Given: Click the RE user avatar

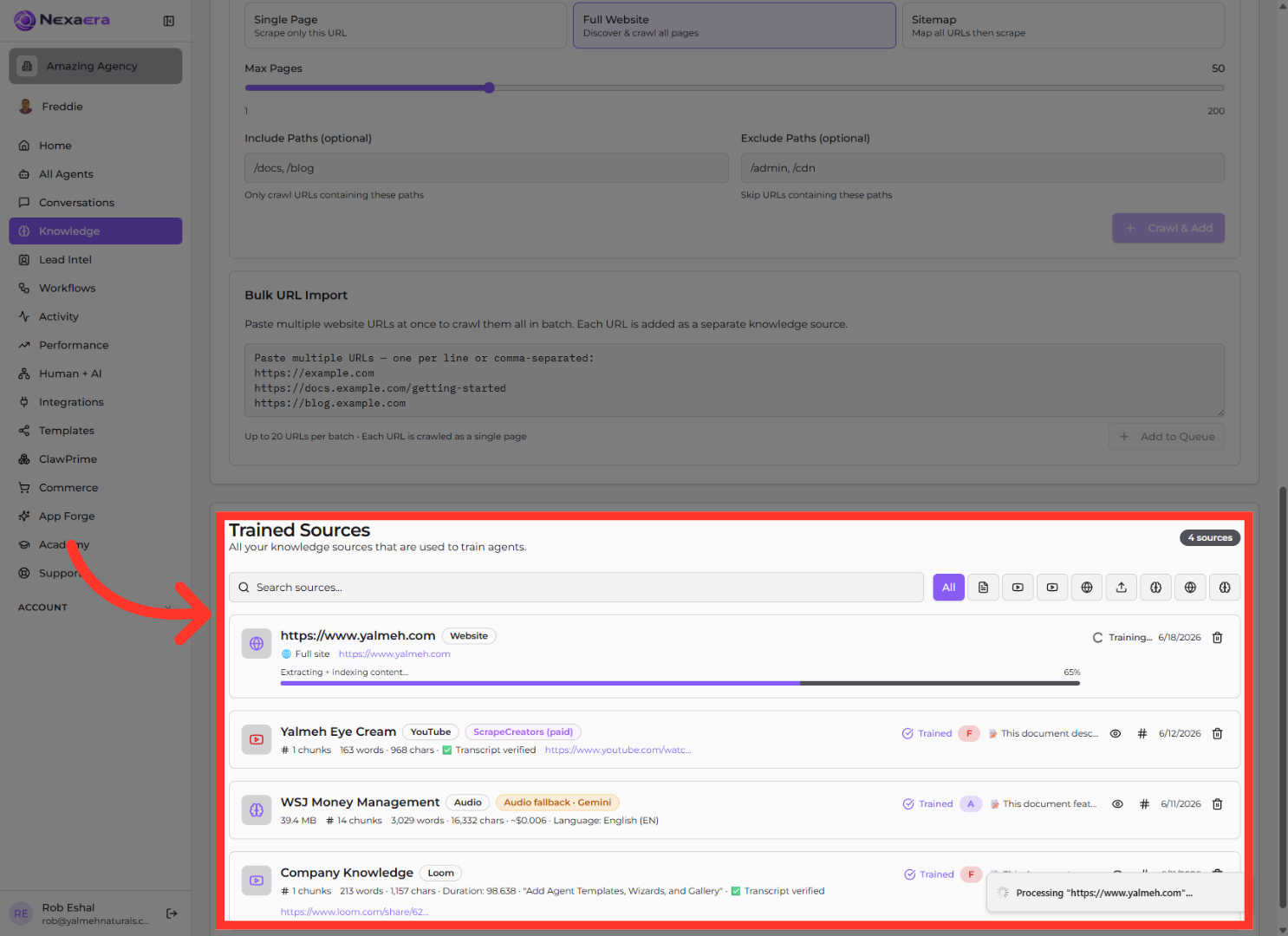Looking at the screenshot, I should tap(22, 913).
